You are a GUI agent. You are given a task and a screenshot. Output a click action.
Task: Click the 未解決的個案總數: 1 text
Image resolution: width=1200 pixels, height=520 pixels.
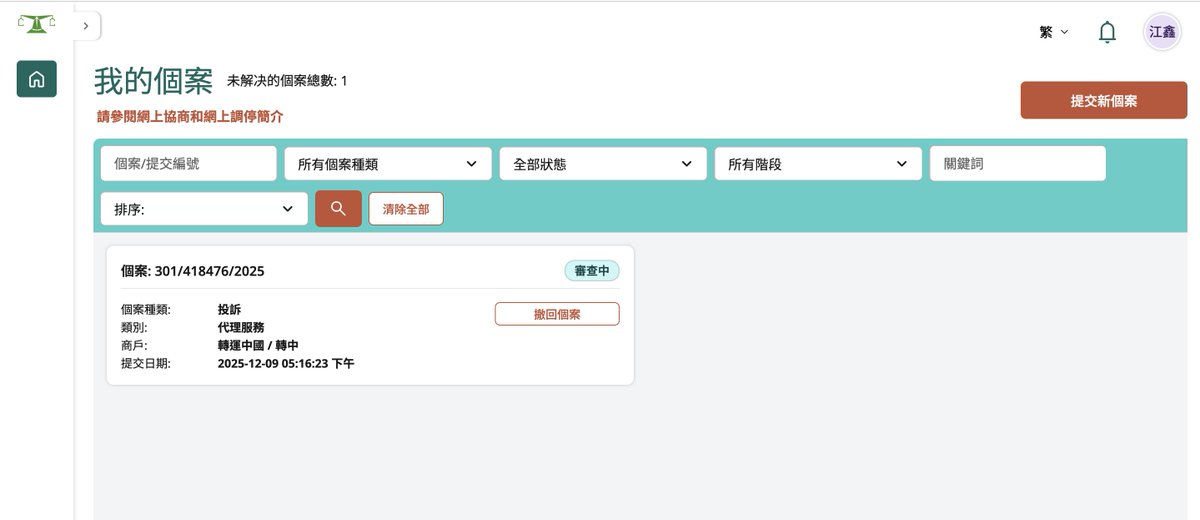[287, 81]
